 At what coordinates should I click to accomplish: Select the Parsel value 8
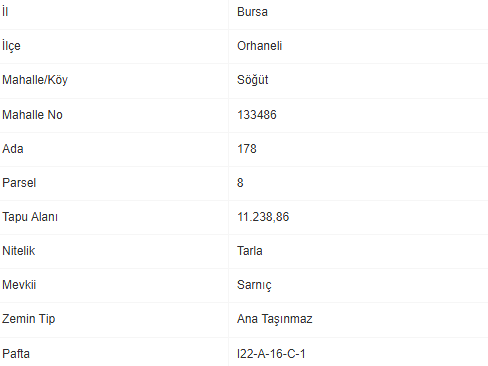(x=240, y=183)
